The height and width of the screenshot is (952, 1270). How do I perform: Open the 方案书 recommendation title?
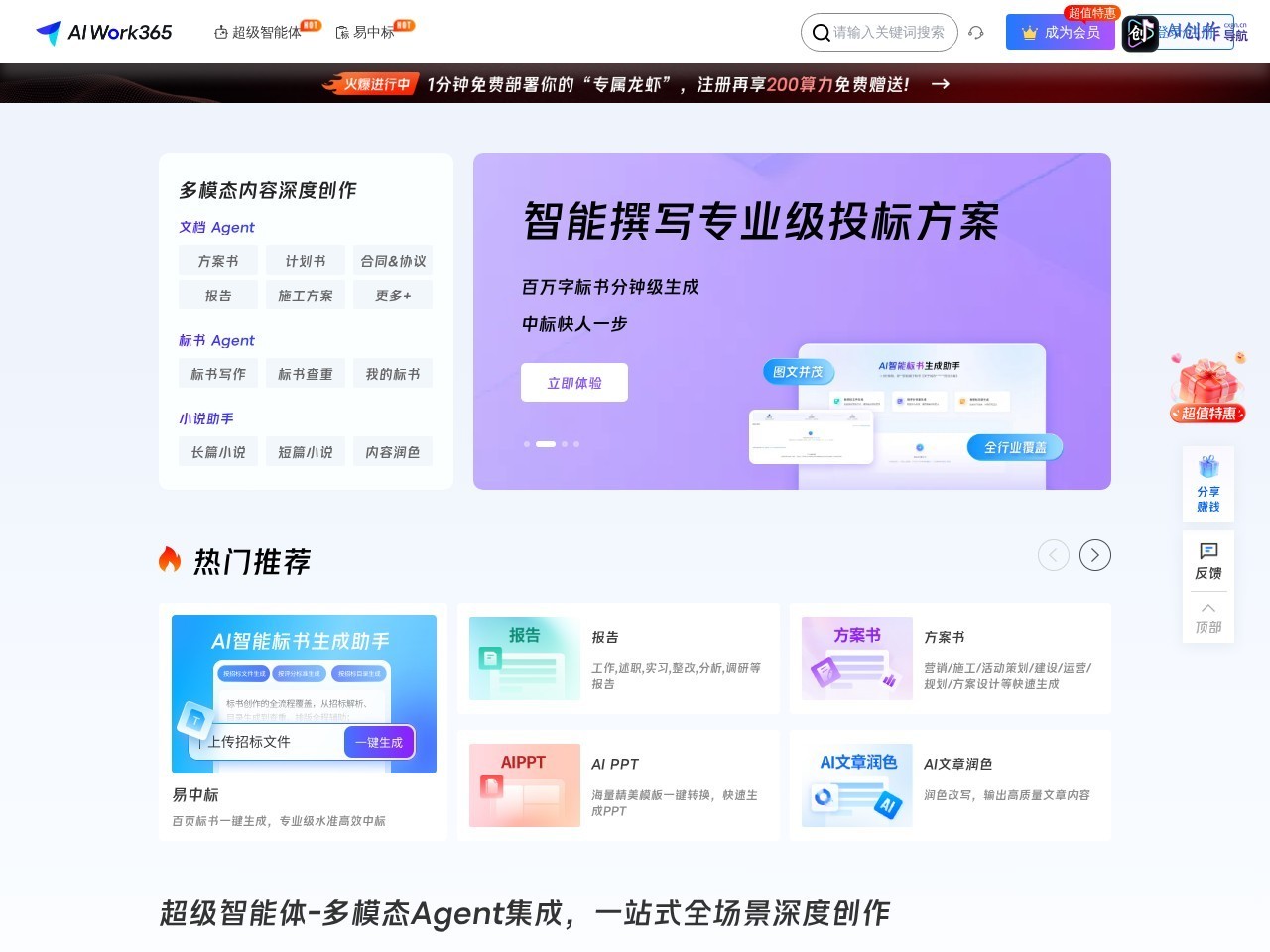pos(945,637)
